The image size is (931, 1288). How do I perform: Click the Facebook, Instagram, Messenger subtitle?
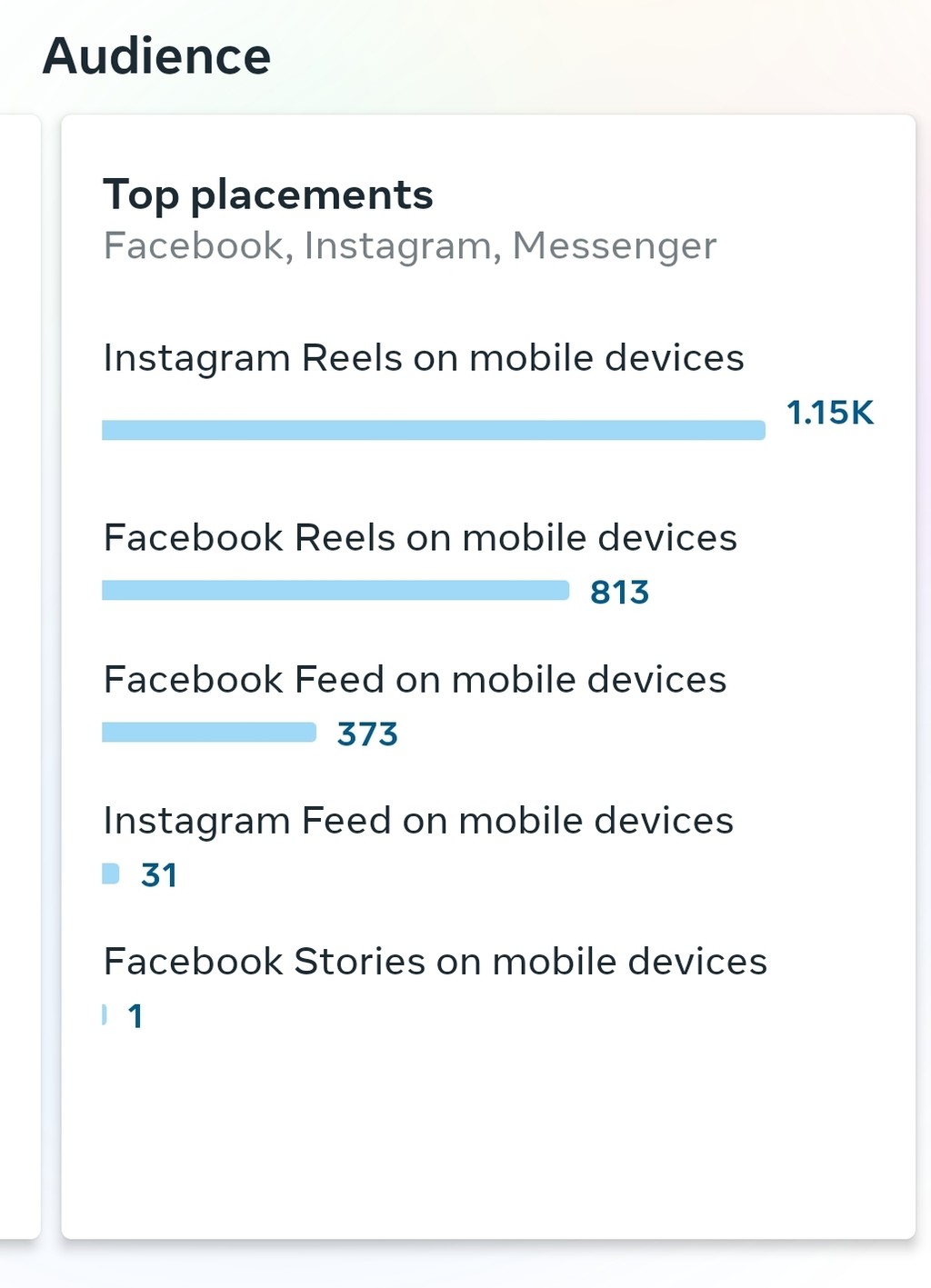pos(409,245)
